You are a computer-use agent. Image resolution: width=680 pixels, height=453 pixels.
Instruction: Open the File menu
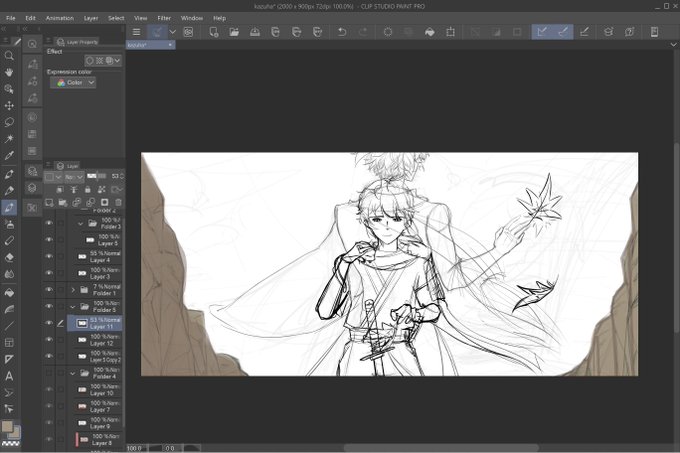pyautogui.click(x=11, y=18)
